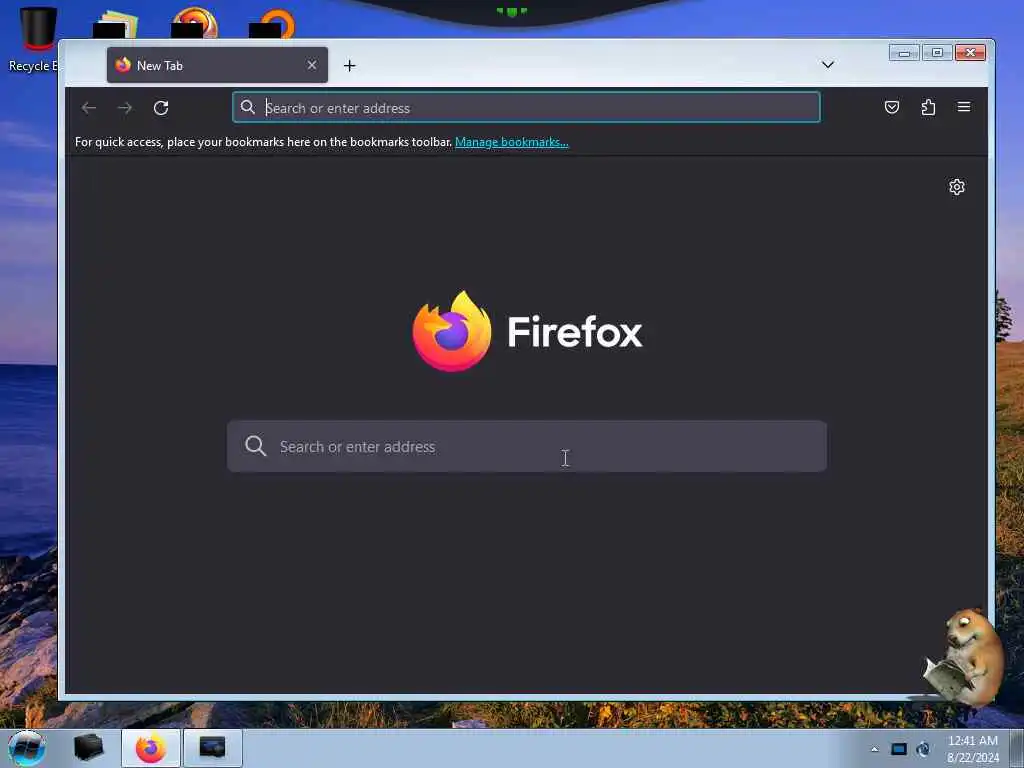Minimize the Firefox window
The image size is (1024, 768).
pyautogui.click(x=904, y=53)
